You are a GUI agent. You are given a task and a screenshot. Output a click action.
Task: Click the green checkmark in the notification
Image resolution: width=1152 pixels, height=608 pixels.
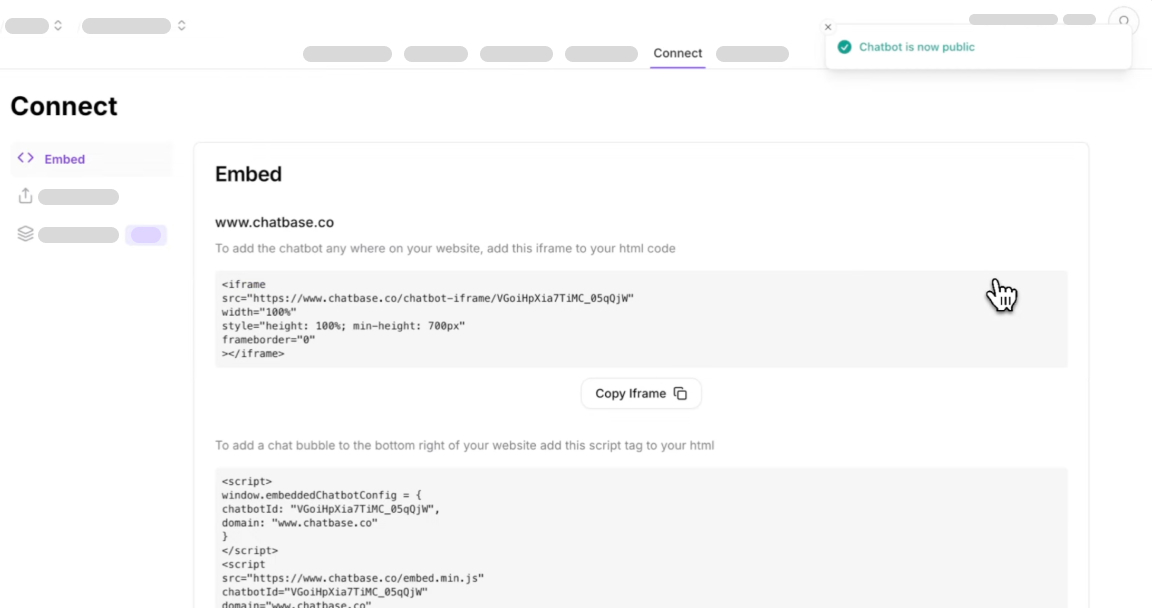point(844,47)
